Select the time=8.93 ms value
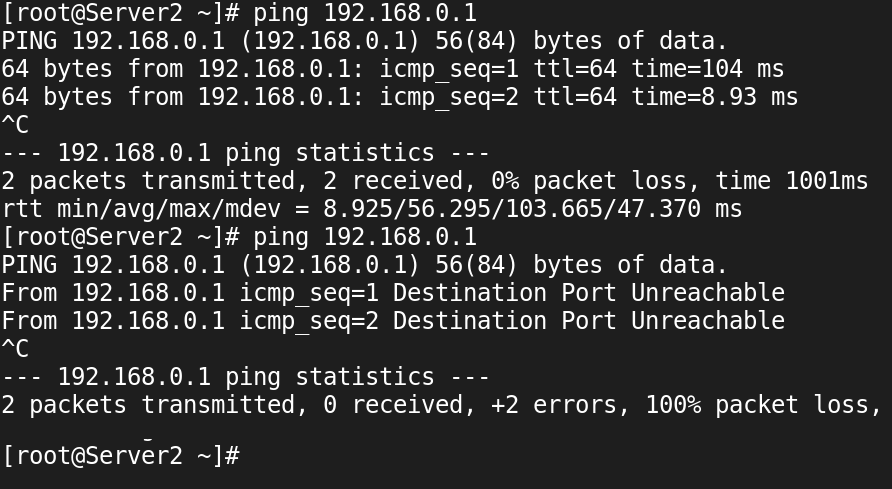This screenshot has height=489, width=892. click(715, 97)
